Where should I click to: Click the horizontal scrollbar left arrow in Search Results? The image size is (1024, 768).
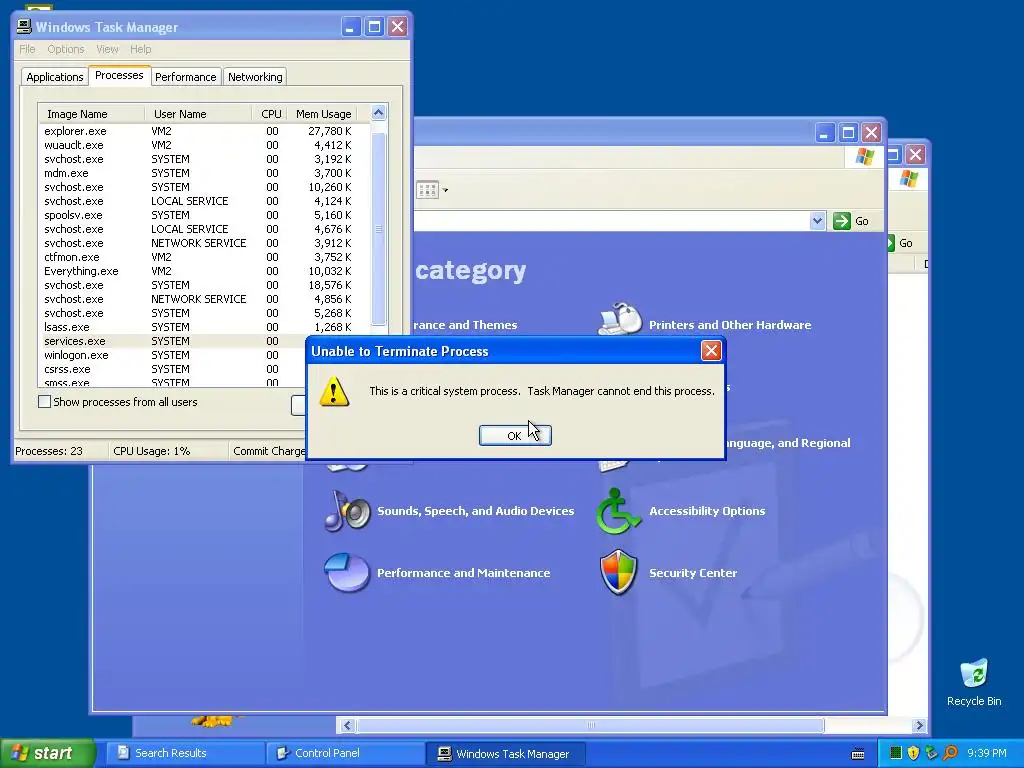[x=347, y=725]
